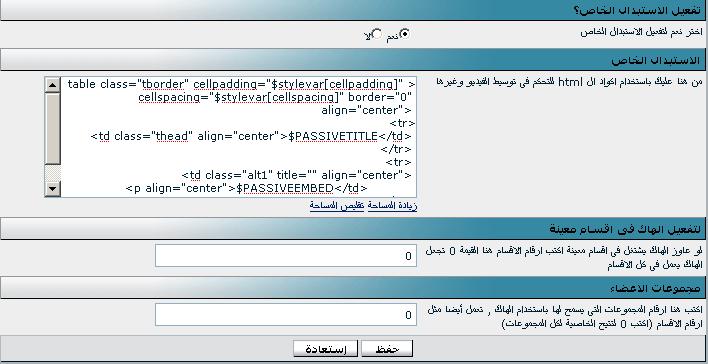This screenshot has width=708, height=364.
Task: Place cursor on $PASSIVEEMBED in the code
Action: point(288,188)
